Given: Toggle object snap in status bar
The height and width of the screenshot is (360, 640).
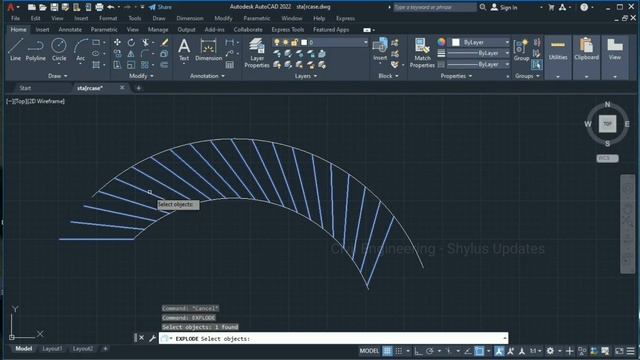Looking at the screenshot, I should [479, 351].
